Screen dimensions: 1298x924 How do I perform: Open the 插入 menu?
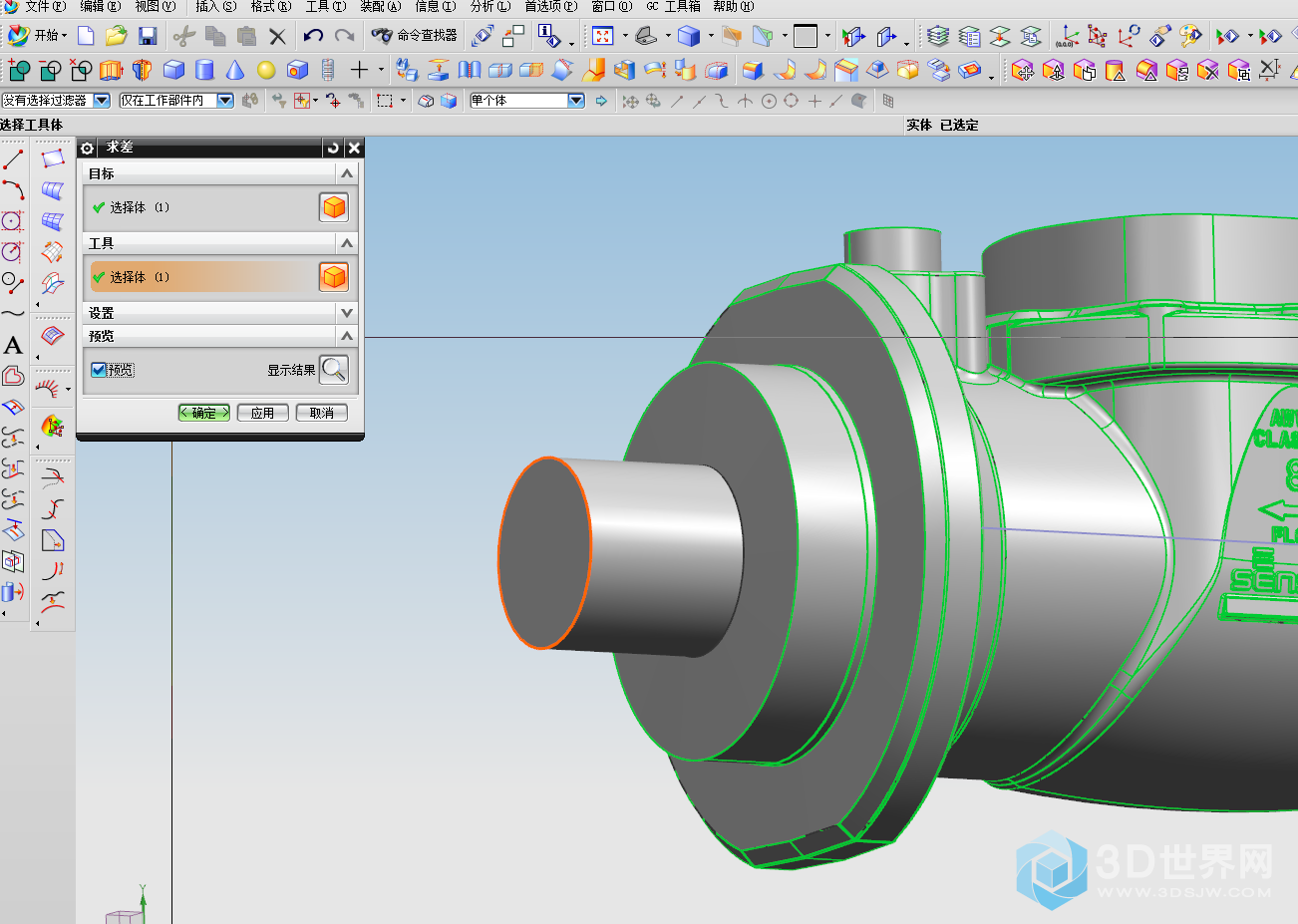pyautogui.click(x=216, y=6)
